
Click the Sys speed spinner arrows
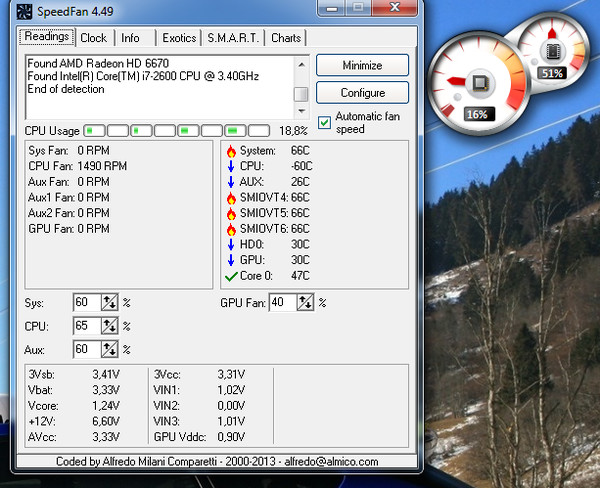tap(109, 303)
